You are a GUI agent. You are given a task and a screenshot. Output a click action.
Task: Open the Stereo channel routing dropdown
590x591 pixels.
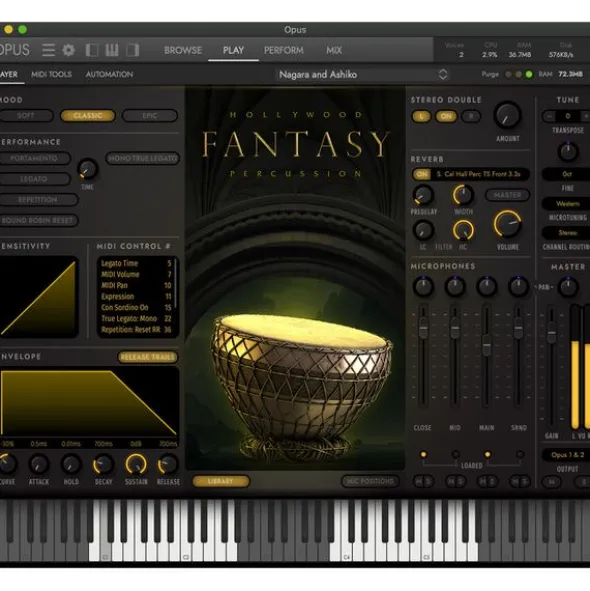(x=567, y=233)
